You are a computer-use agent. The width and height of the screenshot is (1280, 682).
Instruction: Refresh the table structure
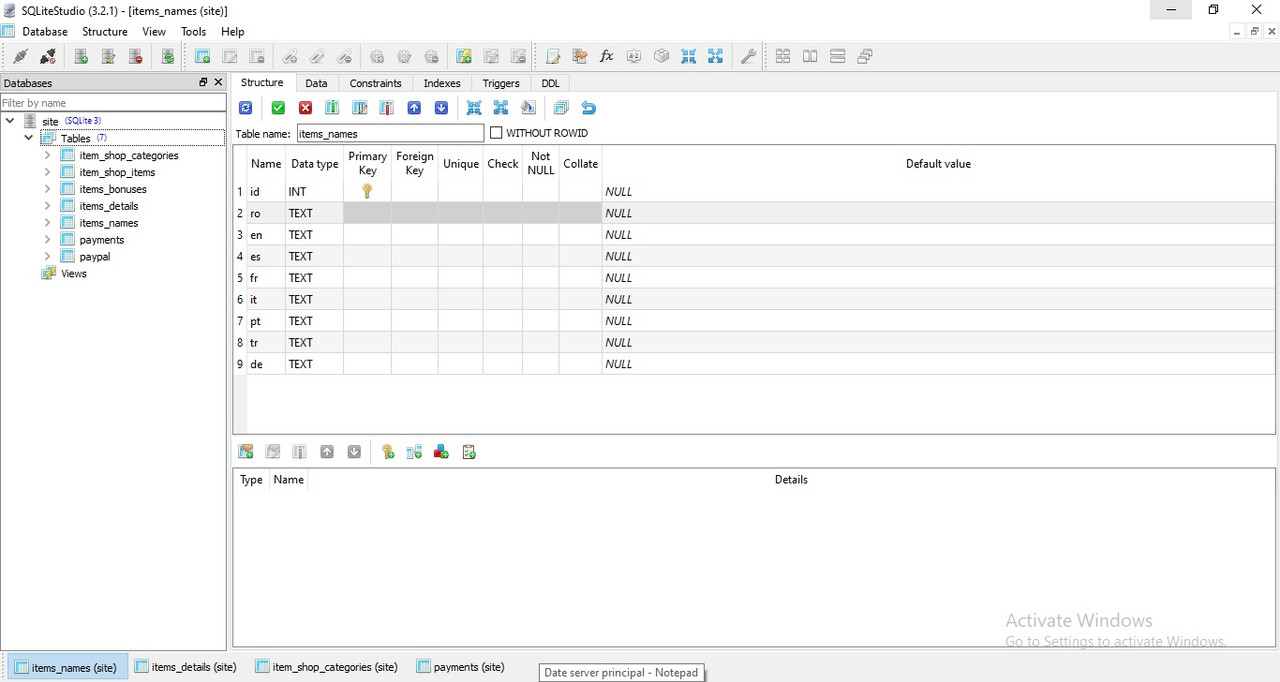click(246, 108)
